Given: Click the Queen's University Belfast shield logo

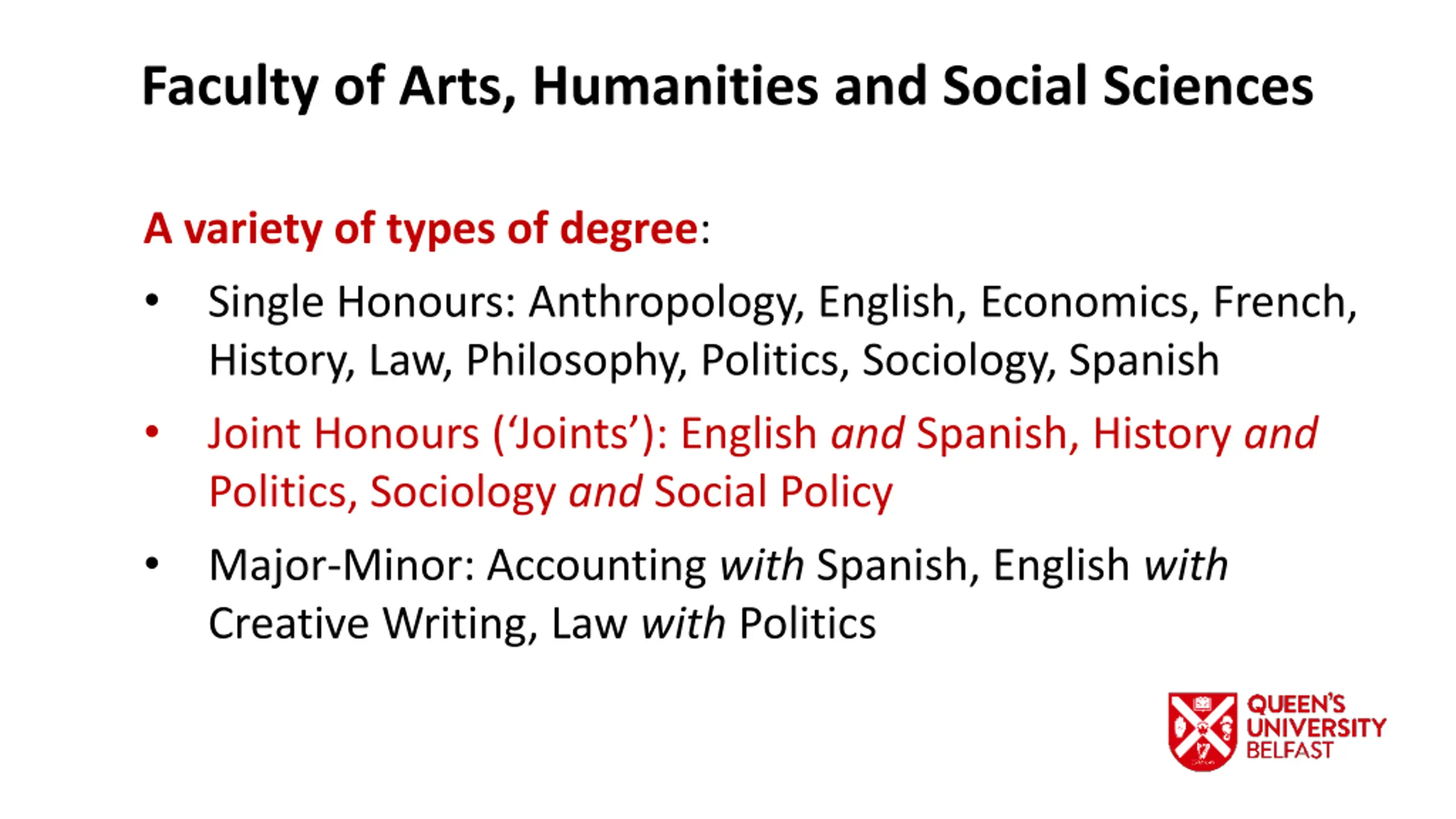Looking at the screenshot, I should point(1202,731).
